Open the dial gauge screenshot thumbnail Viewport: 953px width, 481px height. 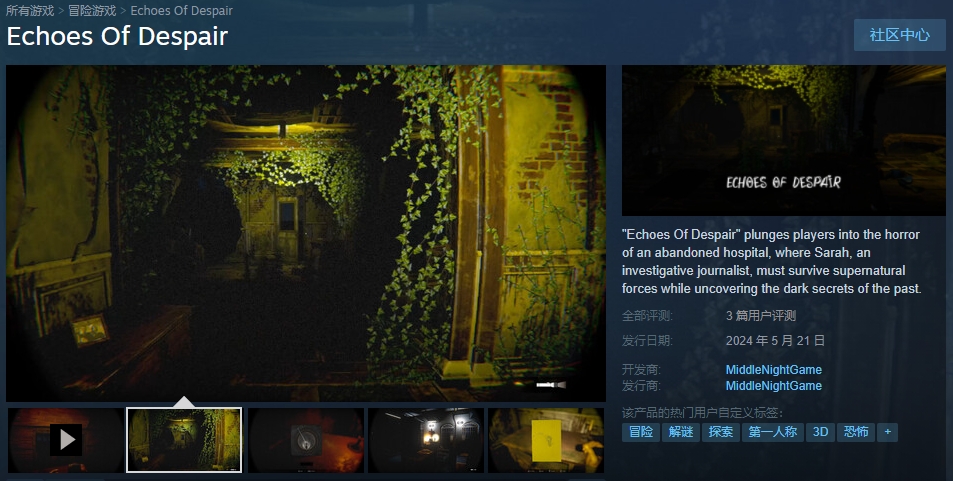tap(306, 440)
